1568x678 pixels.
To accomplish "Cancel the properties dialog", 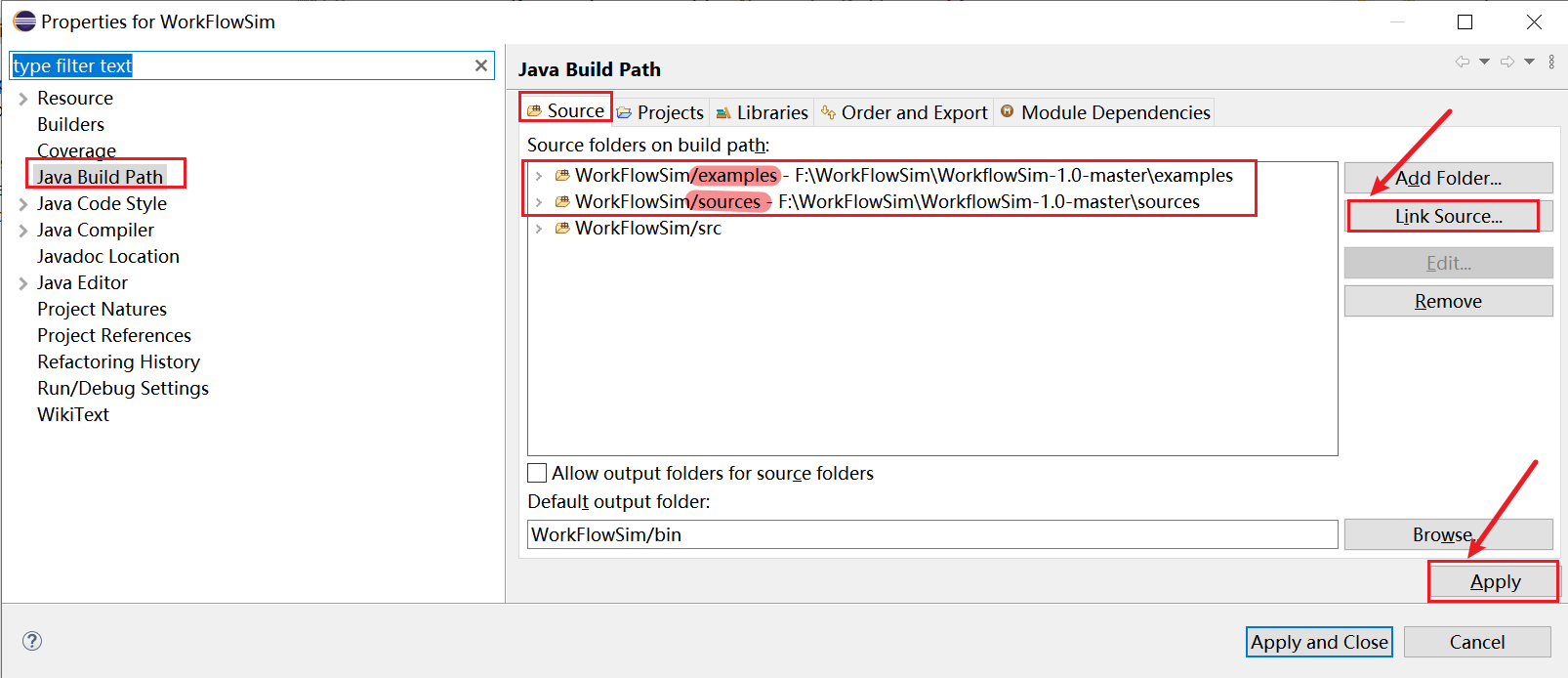I will [1477, 642].
